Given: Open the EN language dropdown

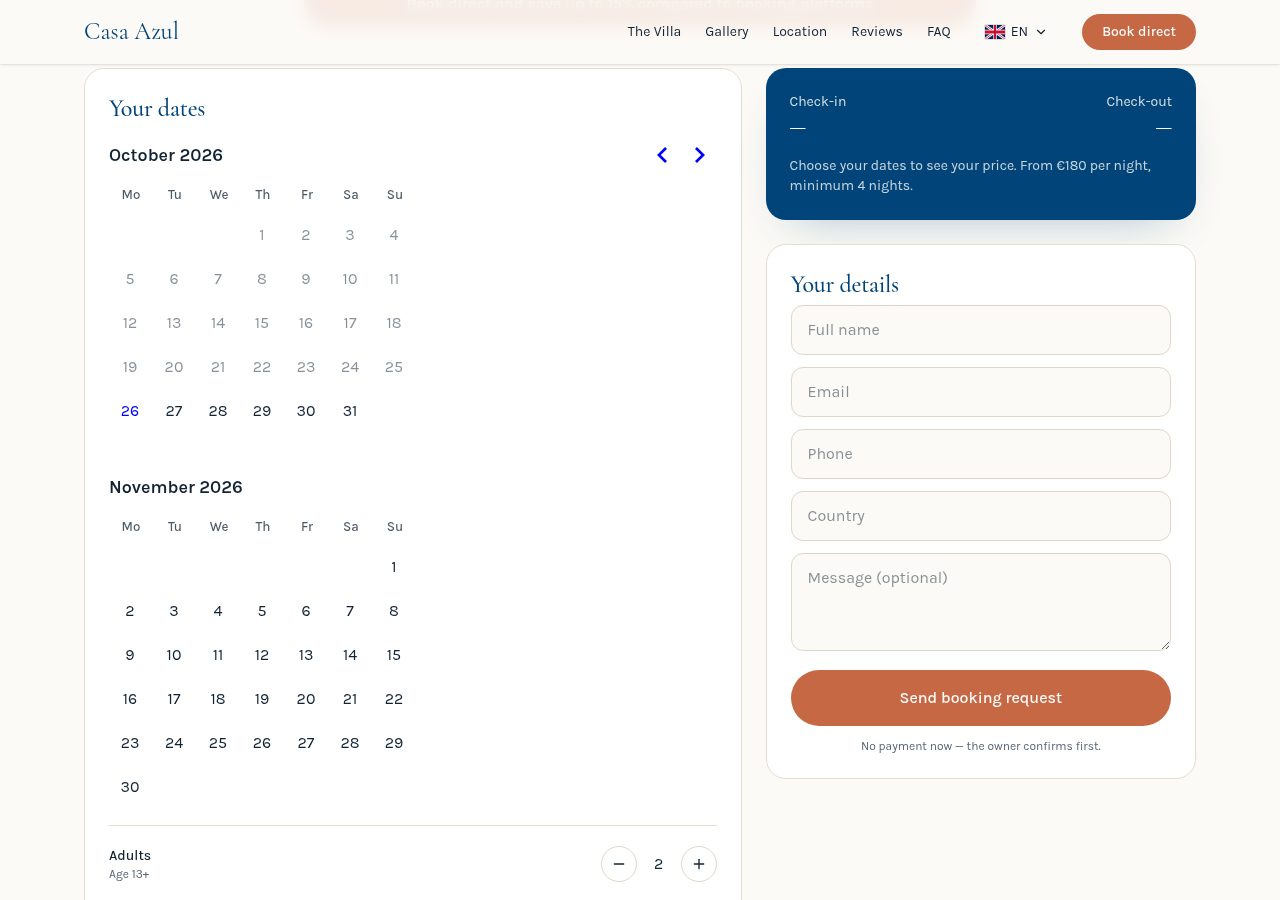Looking at the screenshot, I should [x=1015, y=32].
